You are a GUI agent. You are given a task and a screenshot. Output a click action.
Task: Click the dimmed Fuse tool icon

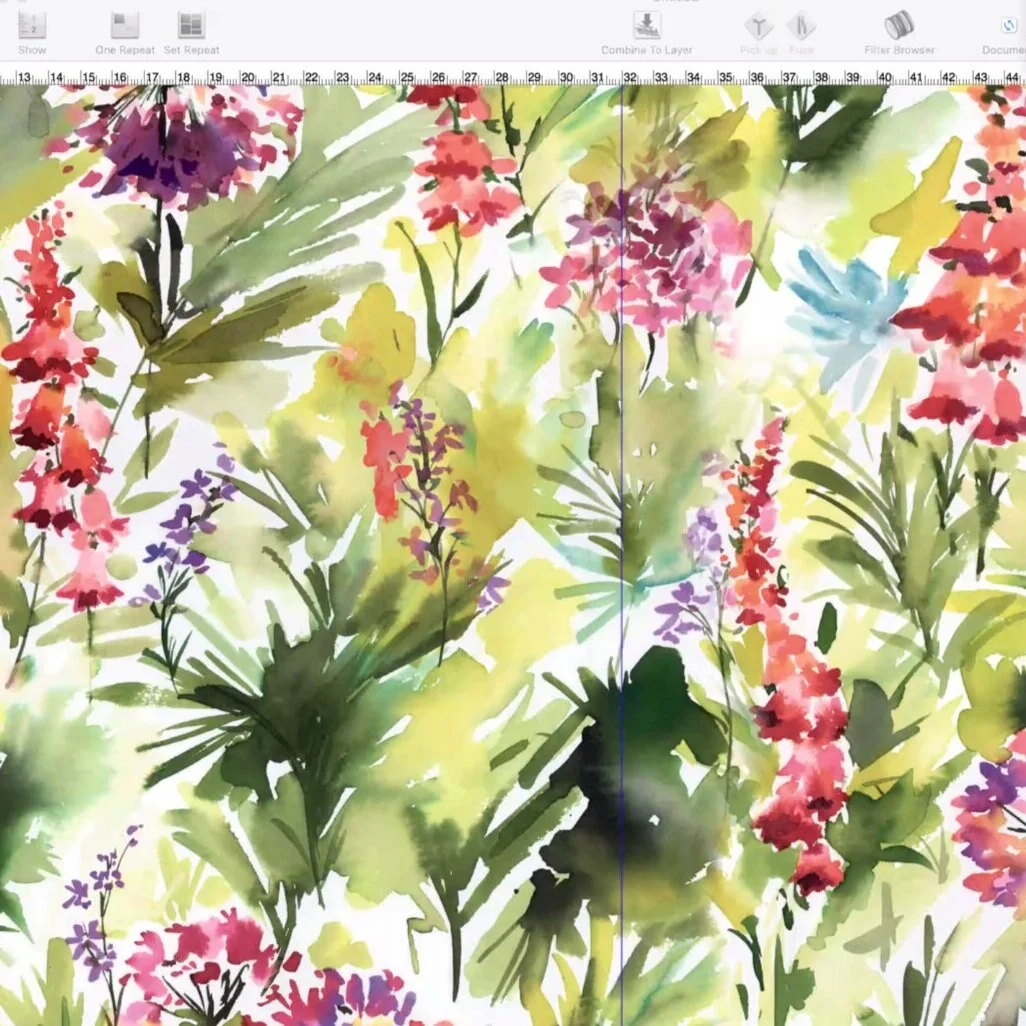(x=801, y=27)
